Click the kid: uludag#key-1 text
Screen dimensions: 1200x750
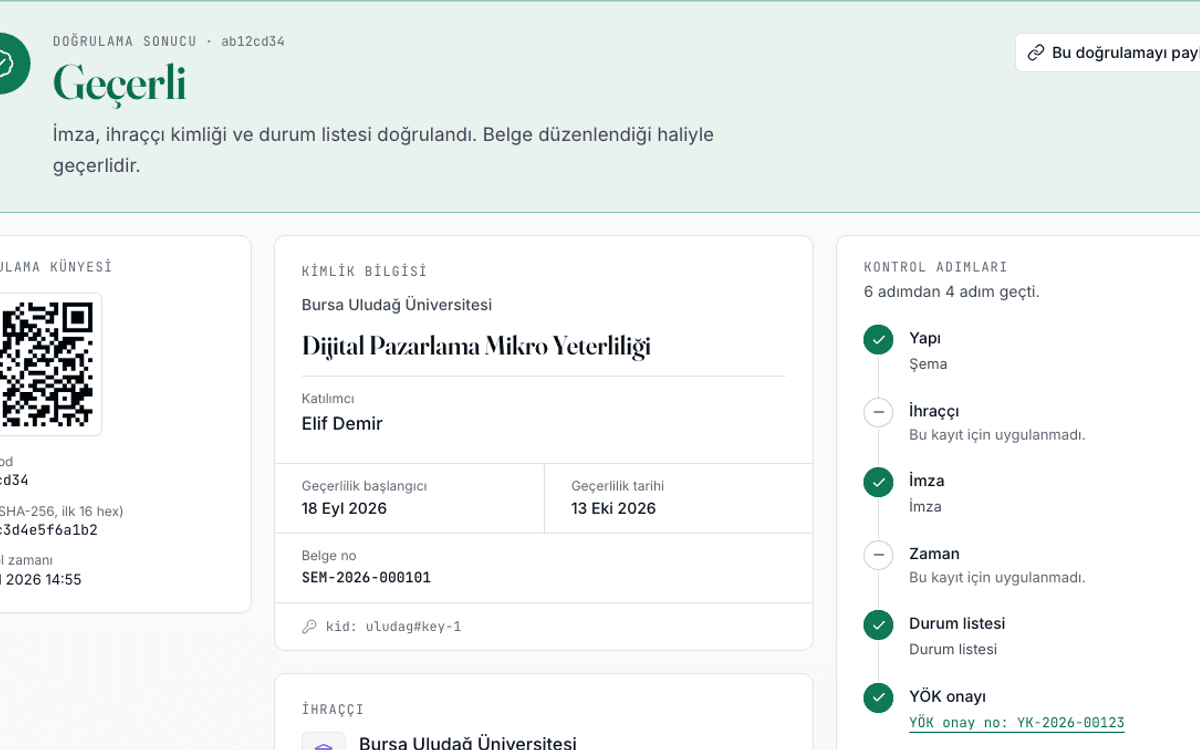point(393,627)
